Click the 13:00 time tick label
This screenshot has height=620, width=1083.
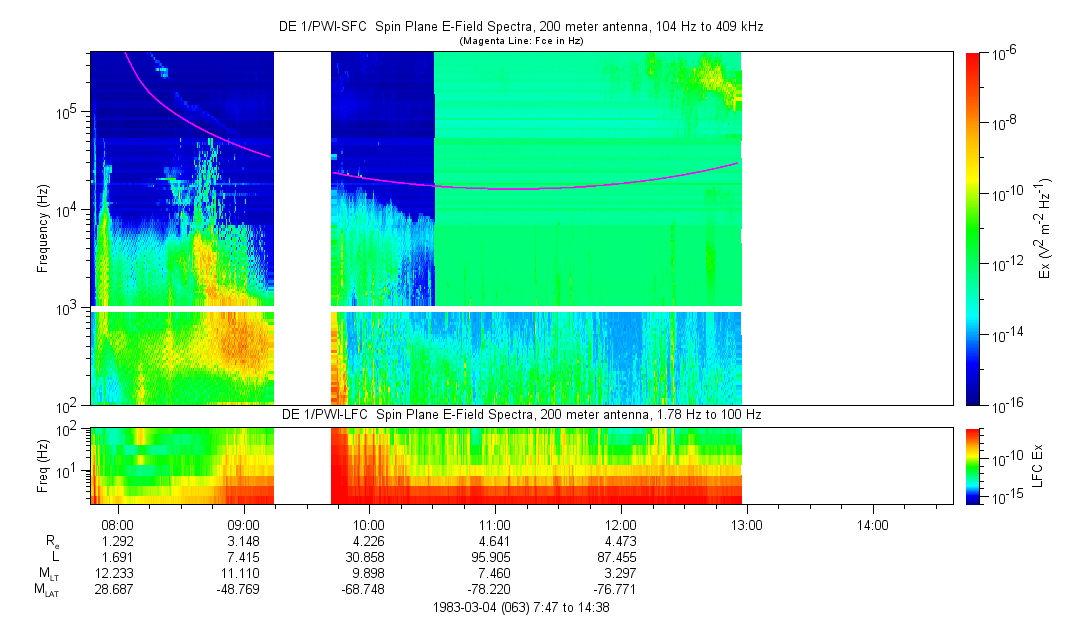(746, 524)
